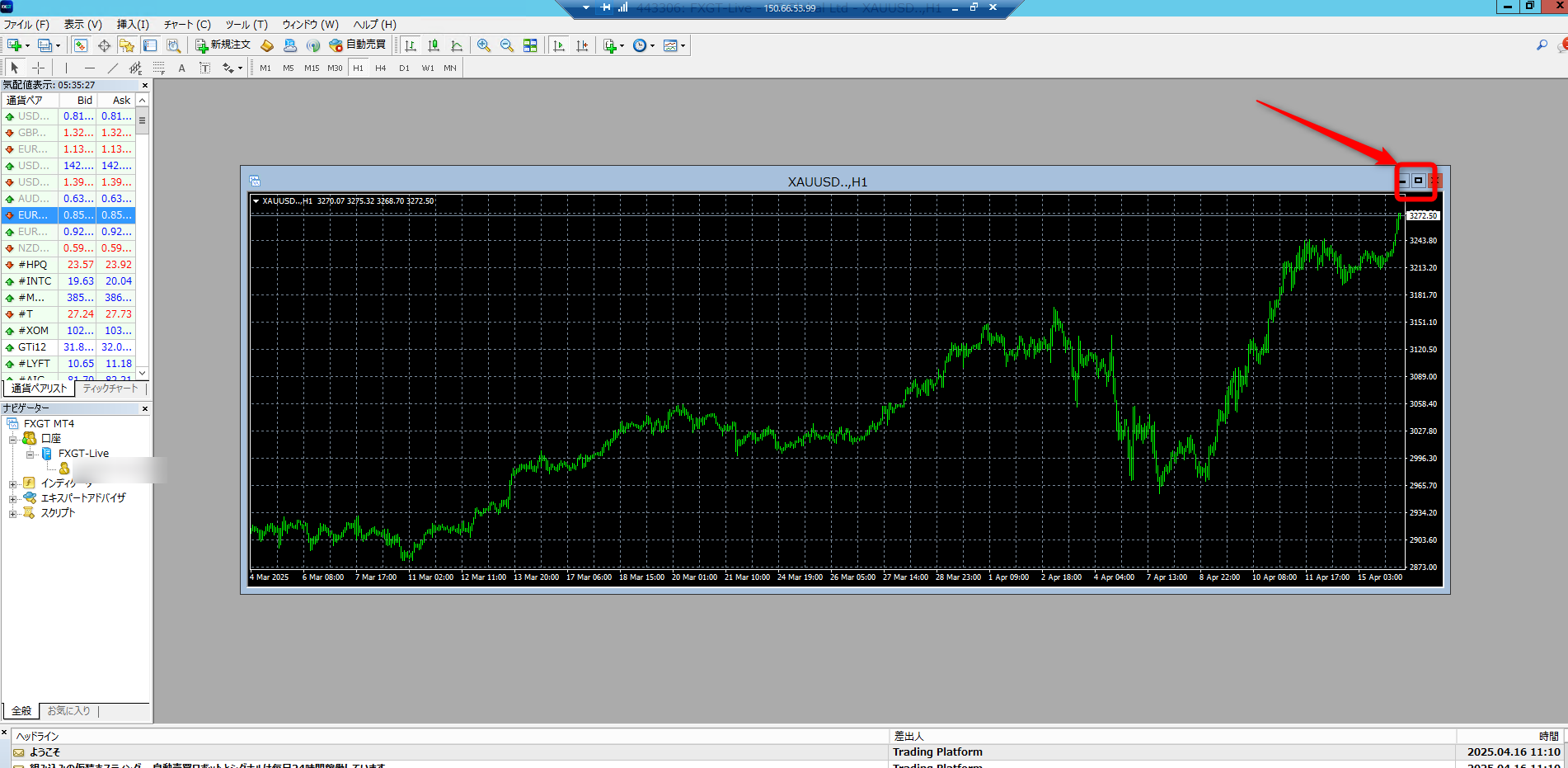Click the 自動売買 auto trading button
Viewport: 1568px width, 768px height.
point(358,45)
